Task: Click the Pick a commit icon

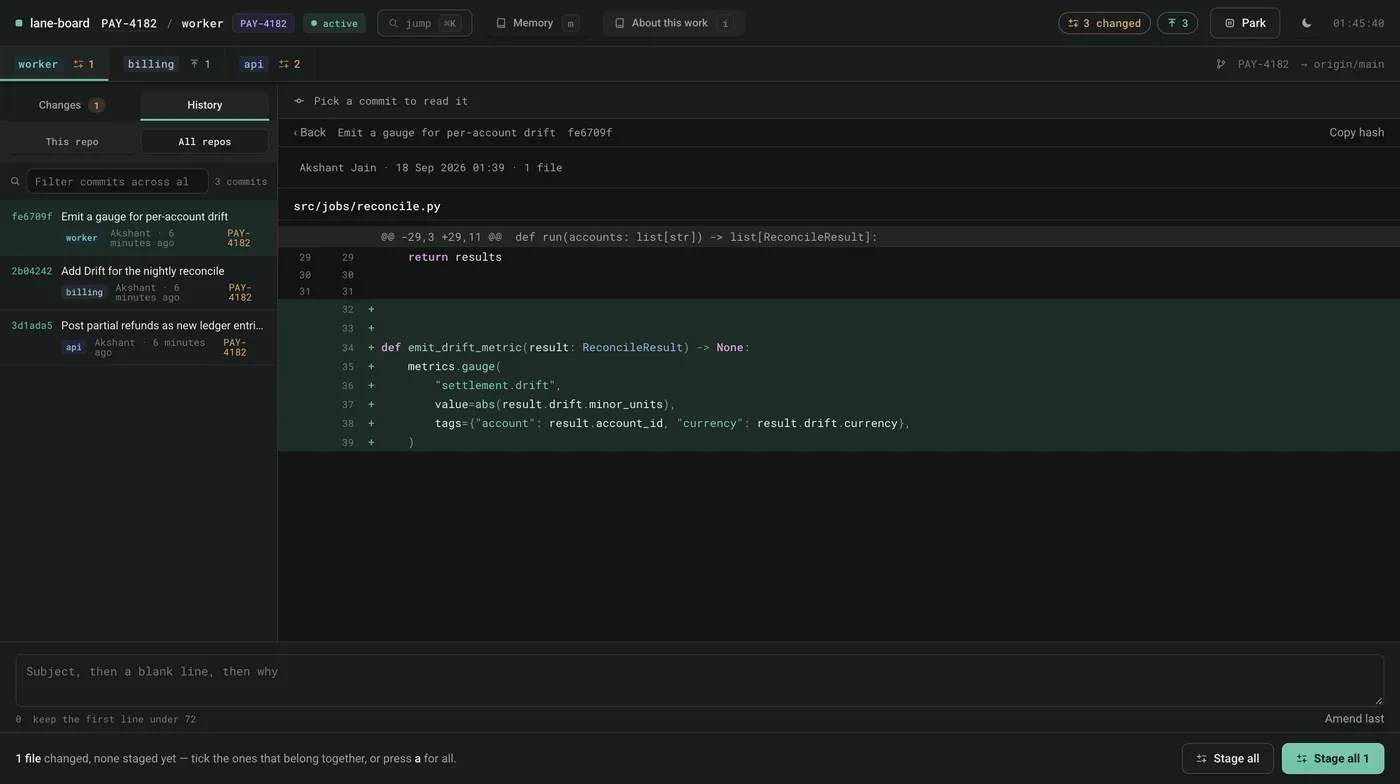Action: 299,101
